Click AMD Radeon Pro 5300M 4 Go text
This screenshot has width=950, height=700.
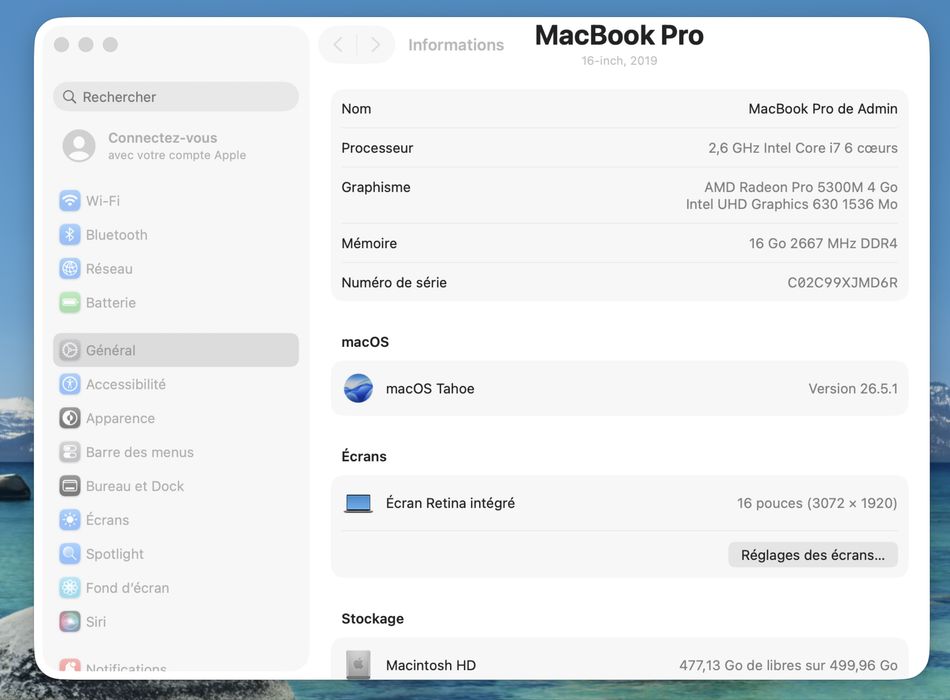800,187
